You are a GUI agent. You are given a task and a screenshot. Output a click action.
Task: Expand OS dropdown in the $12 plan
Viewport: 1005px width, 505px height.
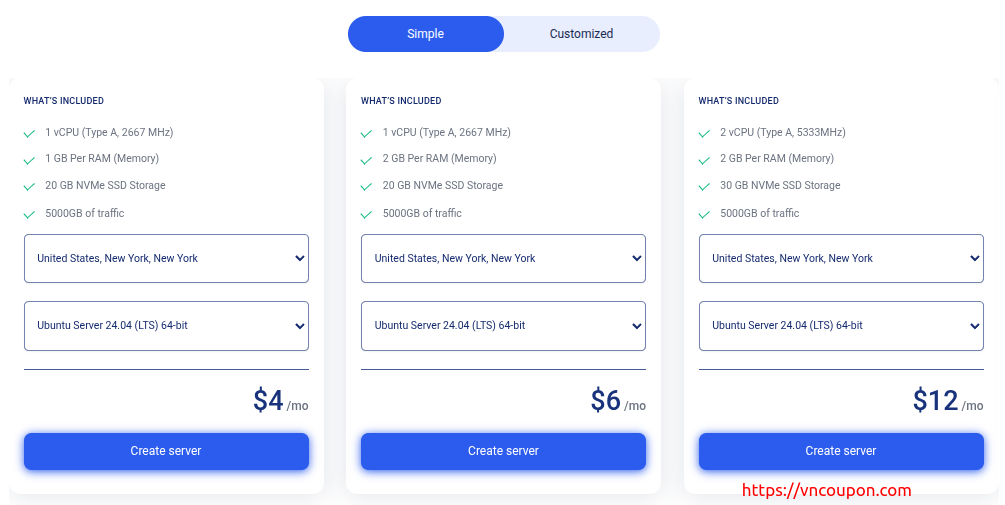coord(841,326)
